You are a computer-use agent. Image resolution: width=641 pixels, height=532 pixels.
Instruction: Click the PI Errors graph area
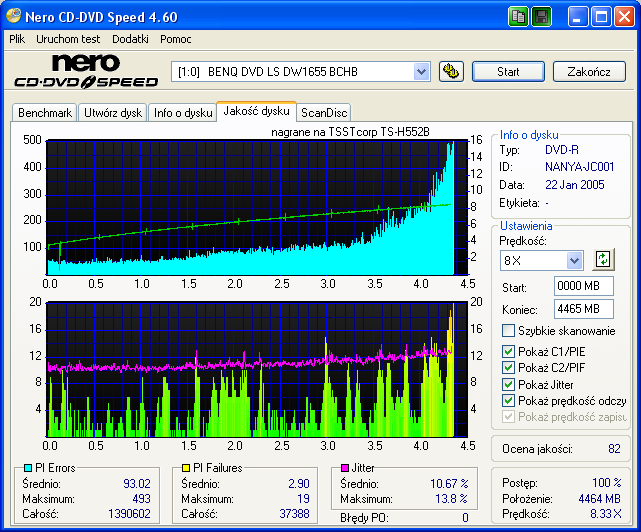(257, 207)
